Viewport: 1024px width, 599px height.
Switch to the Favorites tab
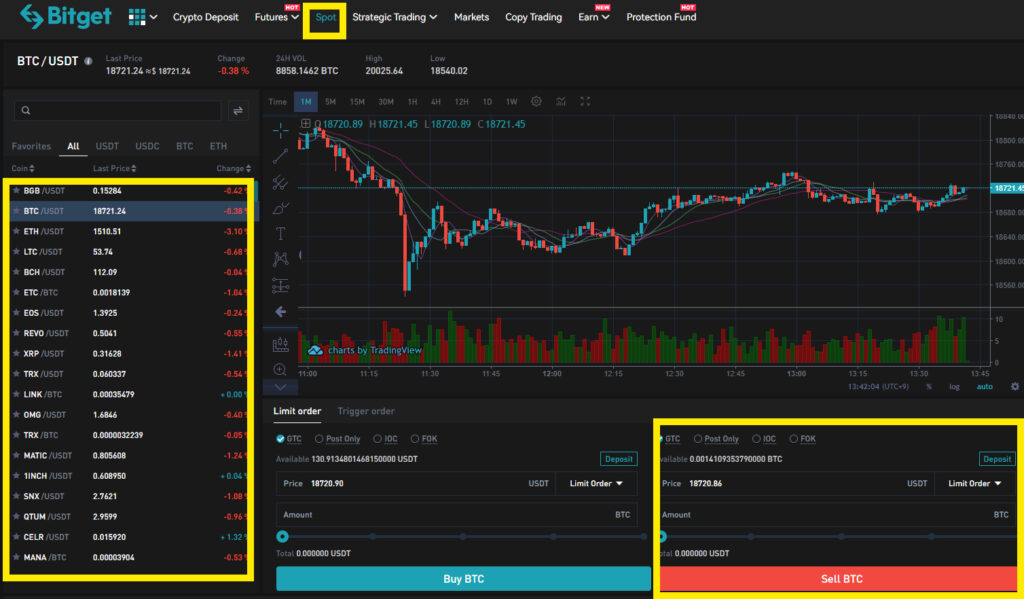pos(31,146)
